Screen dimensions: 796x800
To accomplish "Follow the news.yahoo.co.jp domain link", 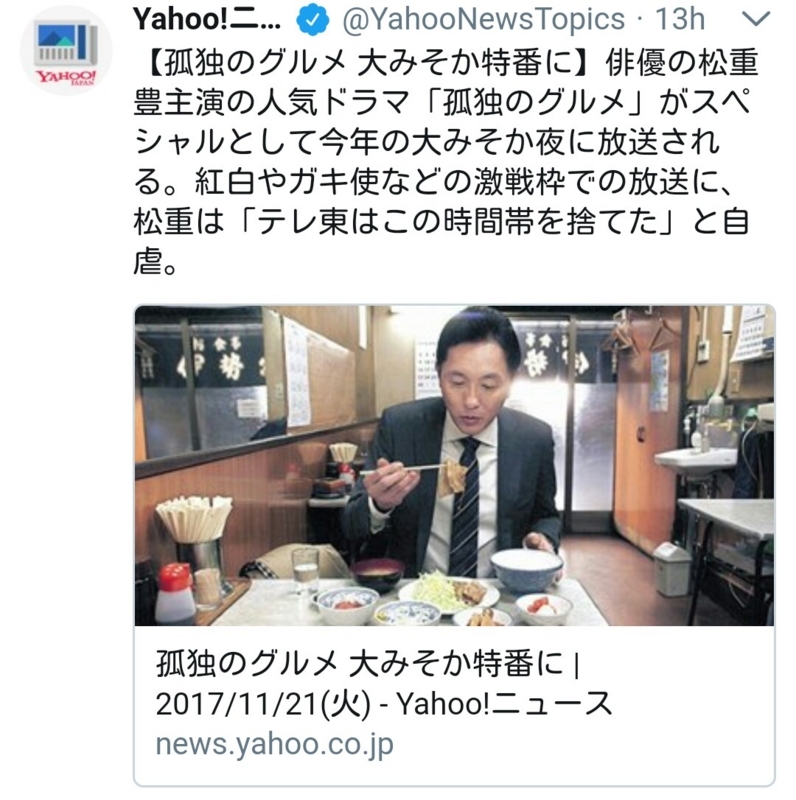I will pyautogui.click(x=275, y=745).
